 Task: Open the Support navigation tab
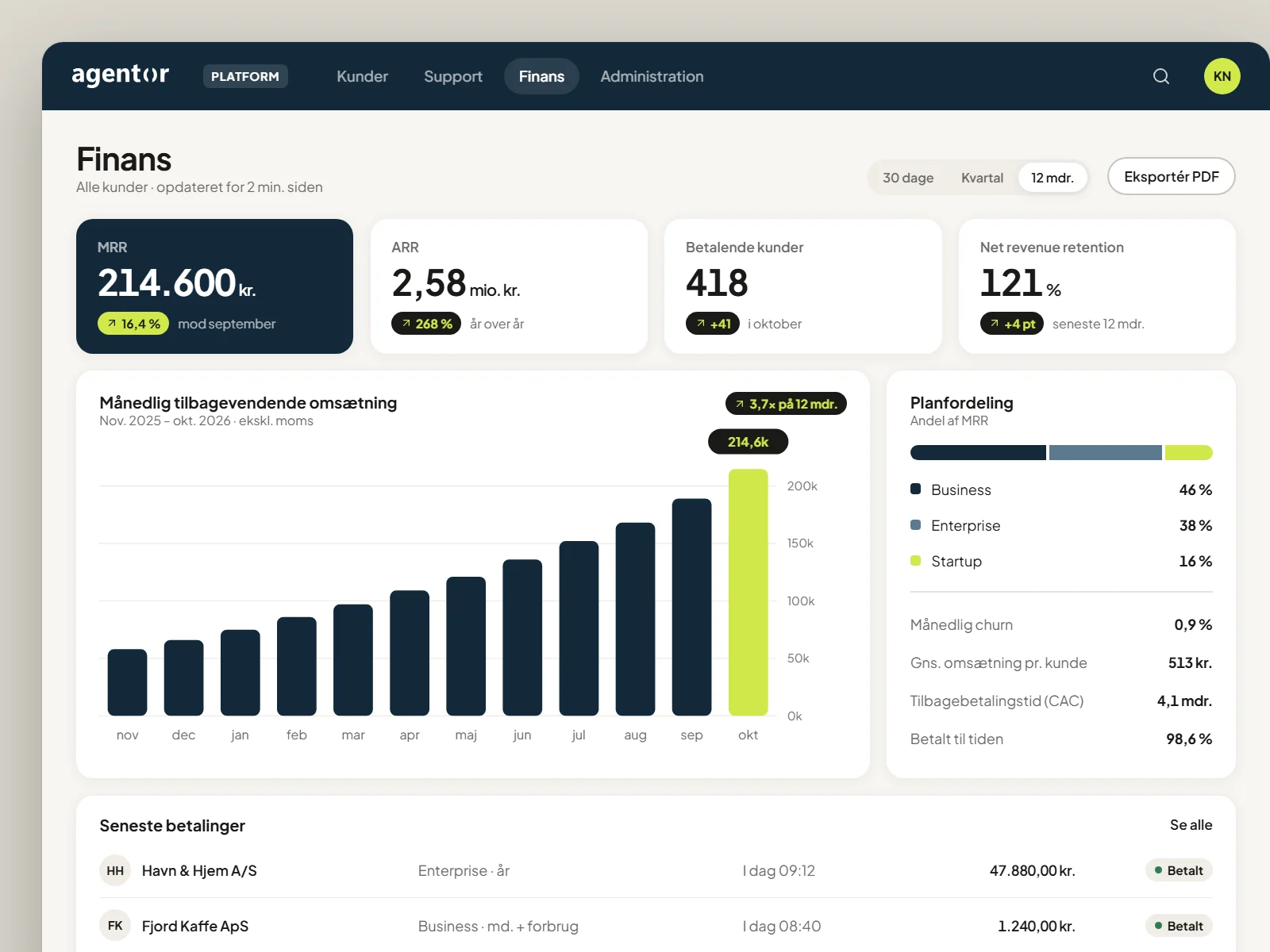pos(453,76)
